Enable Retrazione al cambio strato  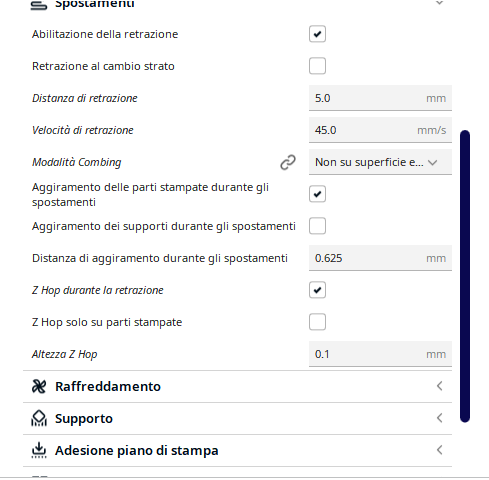coord(317,66)
